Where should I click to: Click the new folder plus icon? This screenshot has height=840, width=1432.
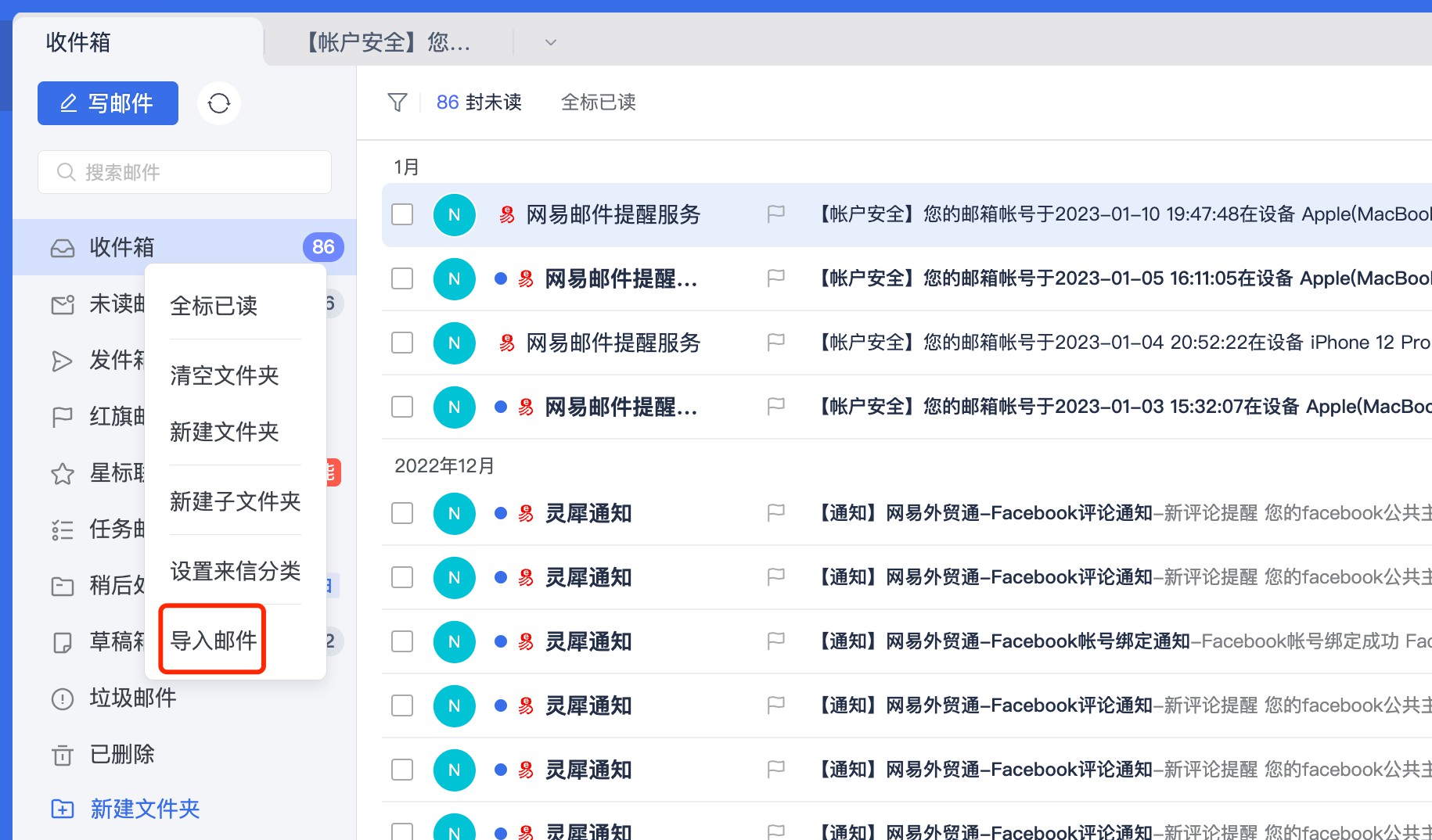pyautogui.click(x=63, y=809)
